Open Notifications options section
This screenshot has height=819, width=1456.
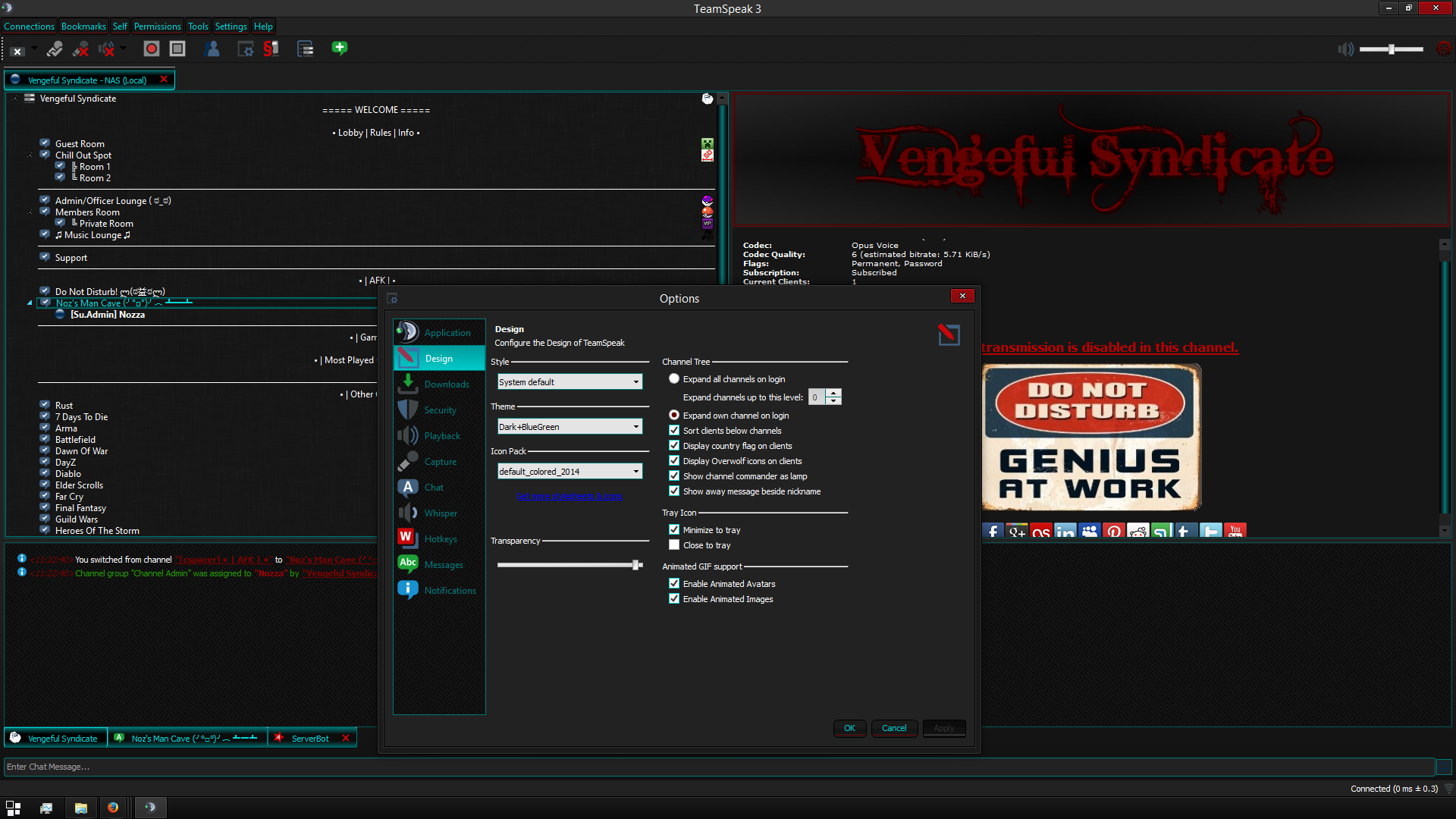click(450, 591)
